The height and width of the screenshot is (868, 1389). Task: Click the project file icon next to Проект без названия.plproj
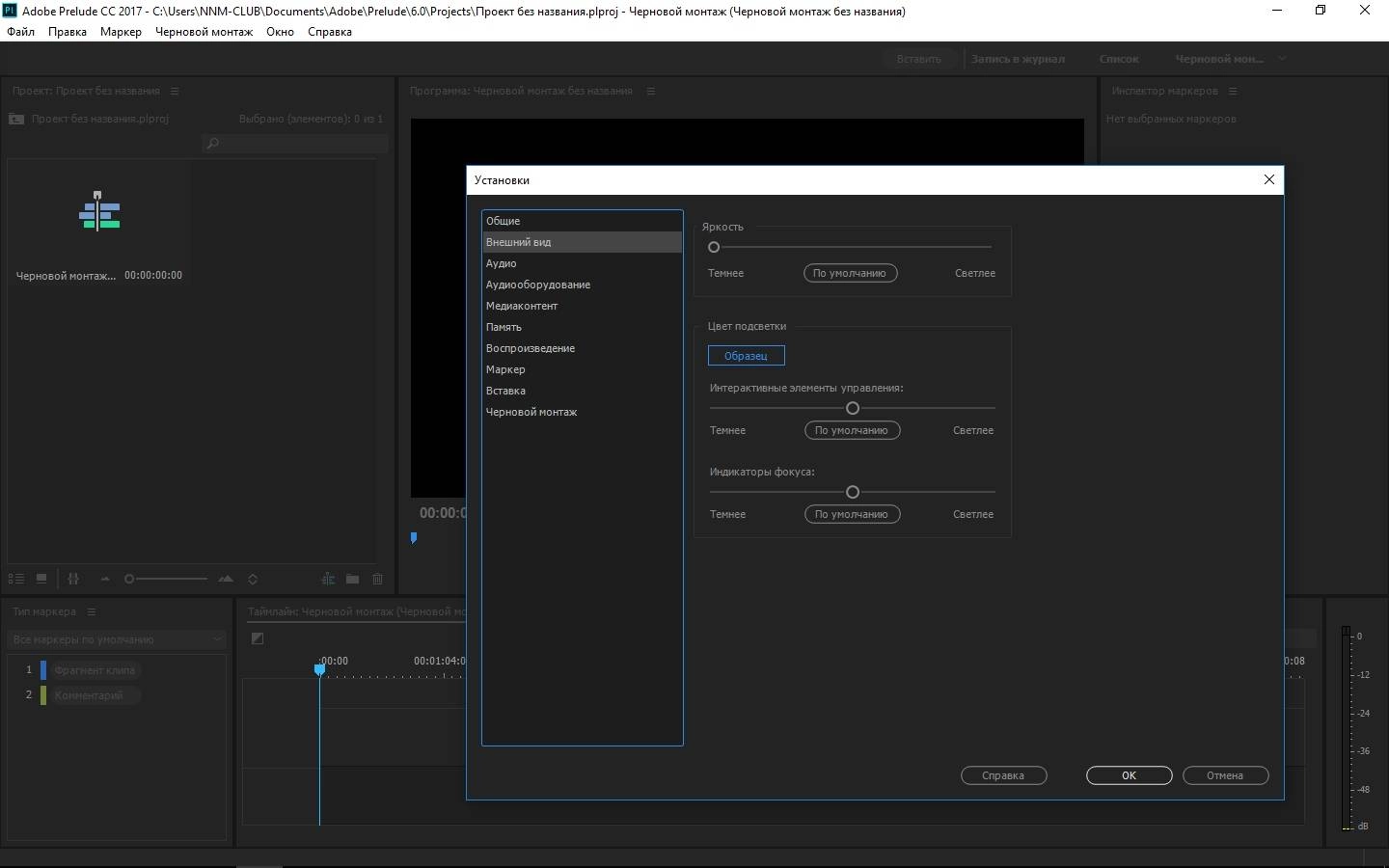pos(15,119)
